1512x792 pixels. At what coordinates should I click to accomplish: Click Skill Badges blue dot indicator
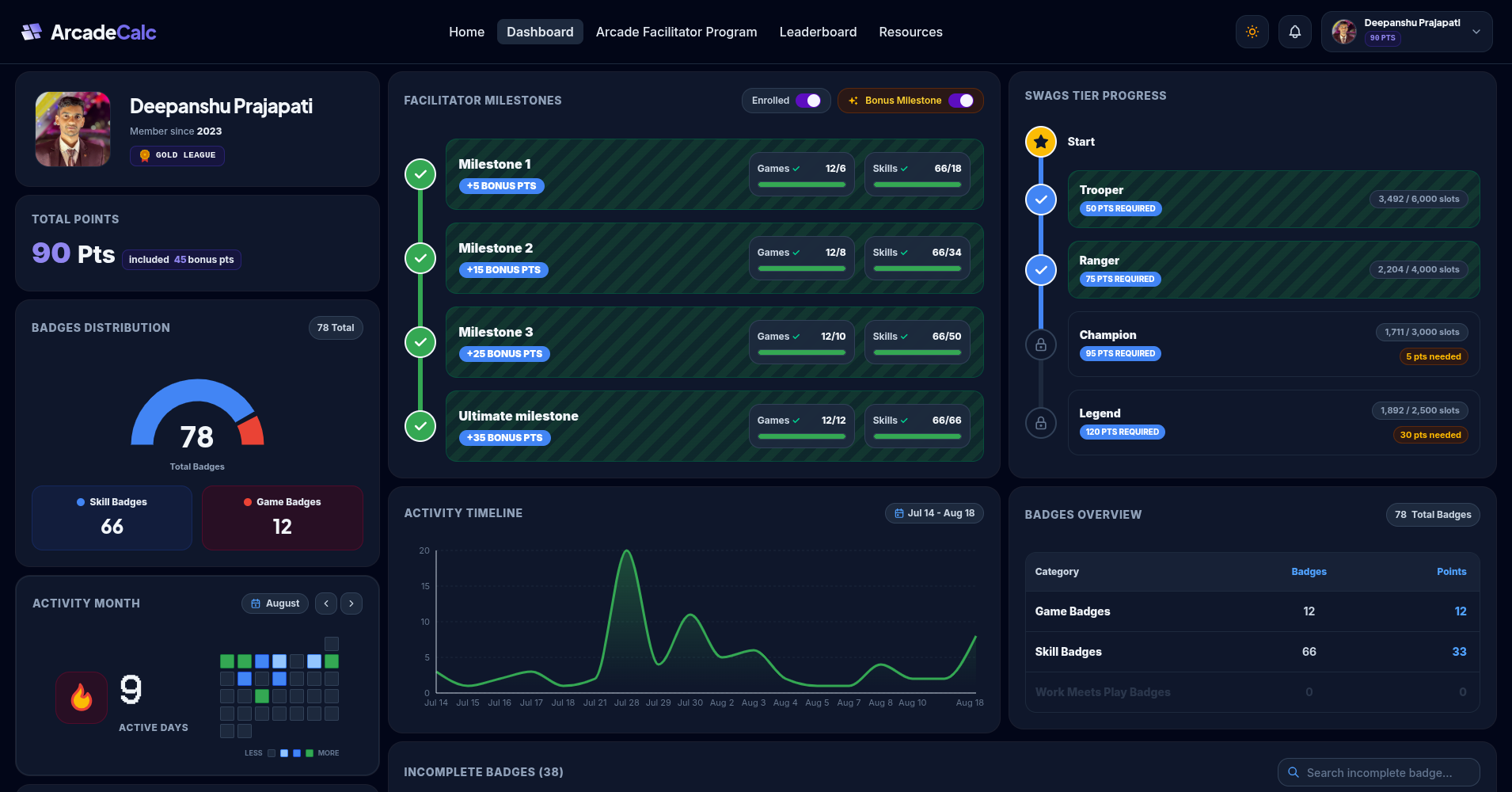coord(81,502)
